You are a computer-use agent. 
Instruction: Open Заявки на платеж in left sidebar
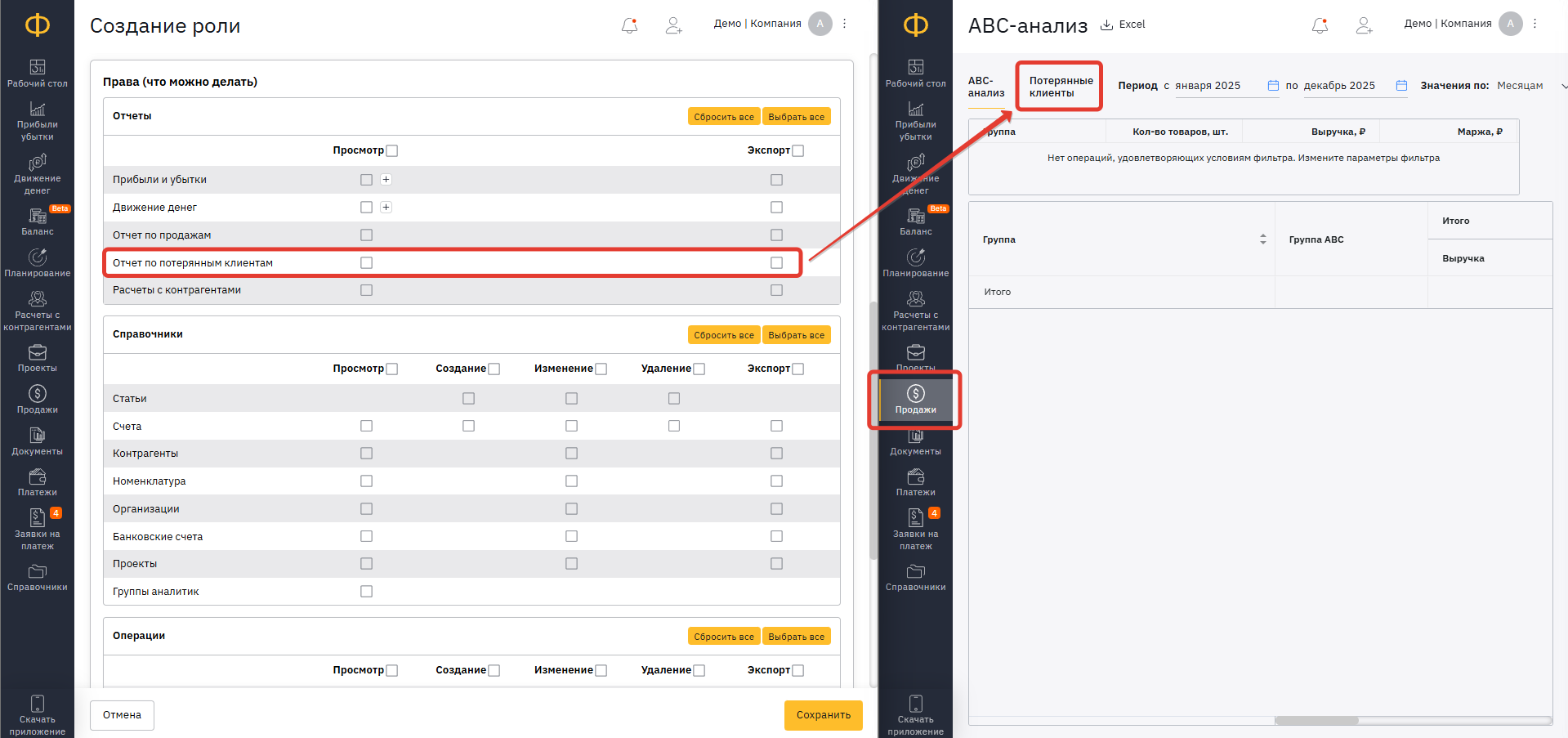pos(37,529)
